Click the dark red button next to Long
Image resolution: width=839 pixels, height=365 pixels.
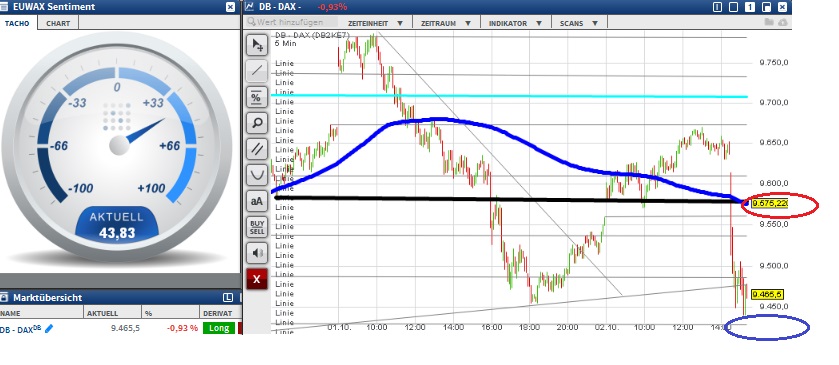[240, 328]
